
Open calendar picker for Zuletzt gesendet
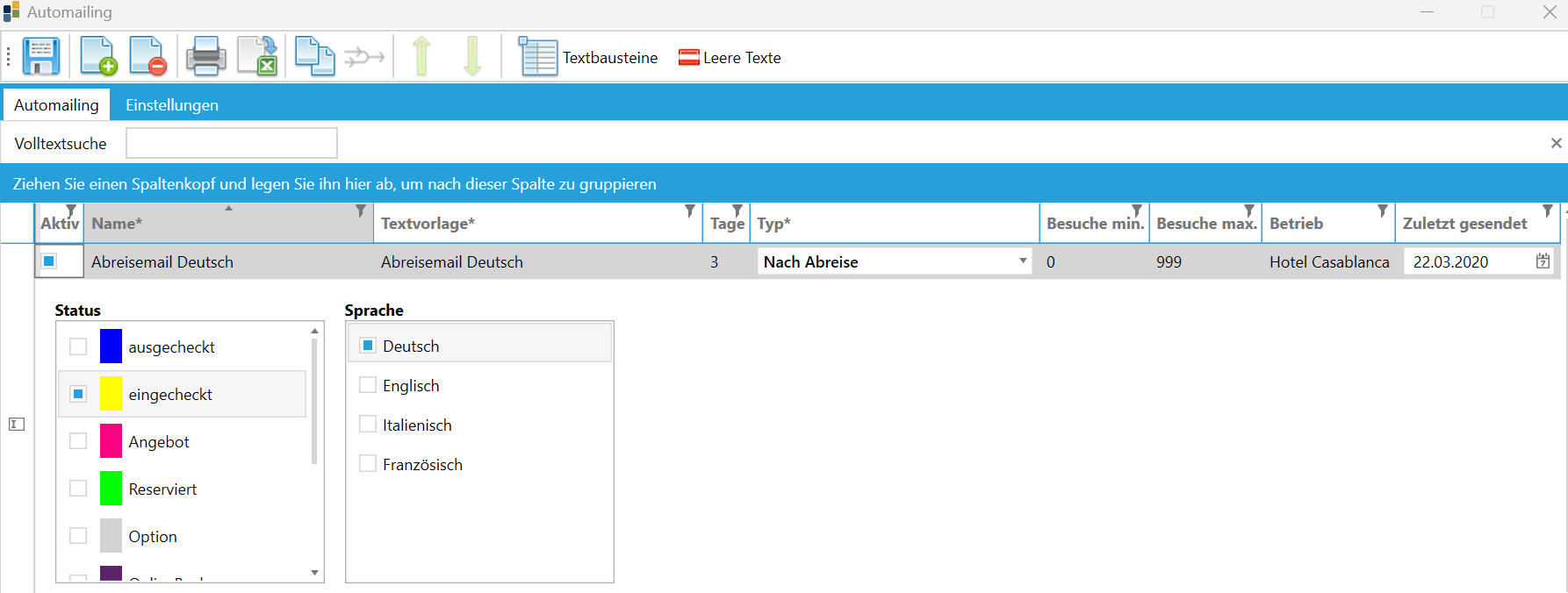1543,261
